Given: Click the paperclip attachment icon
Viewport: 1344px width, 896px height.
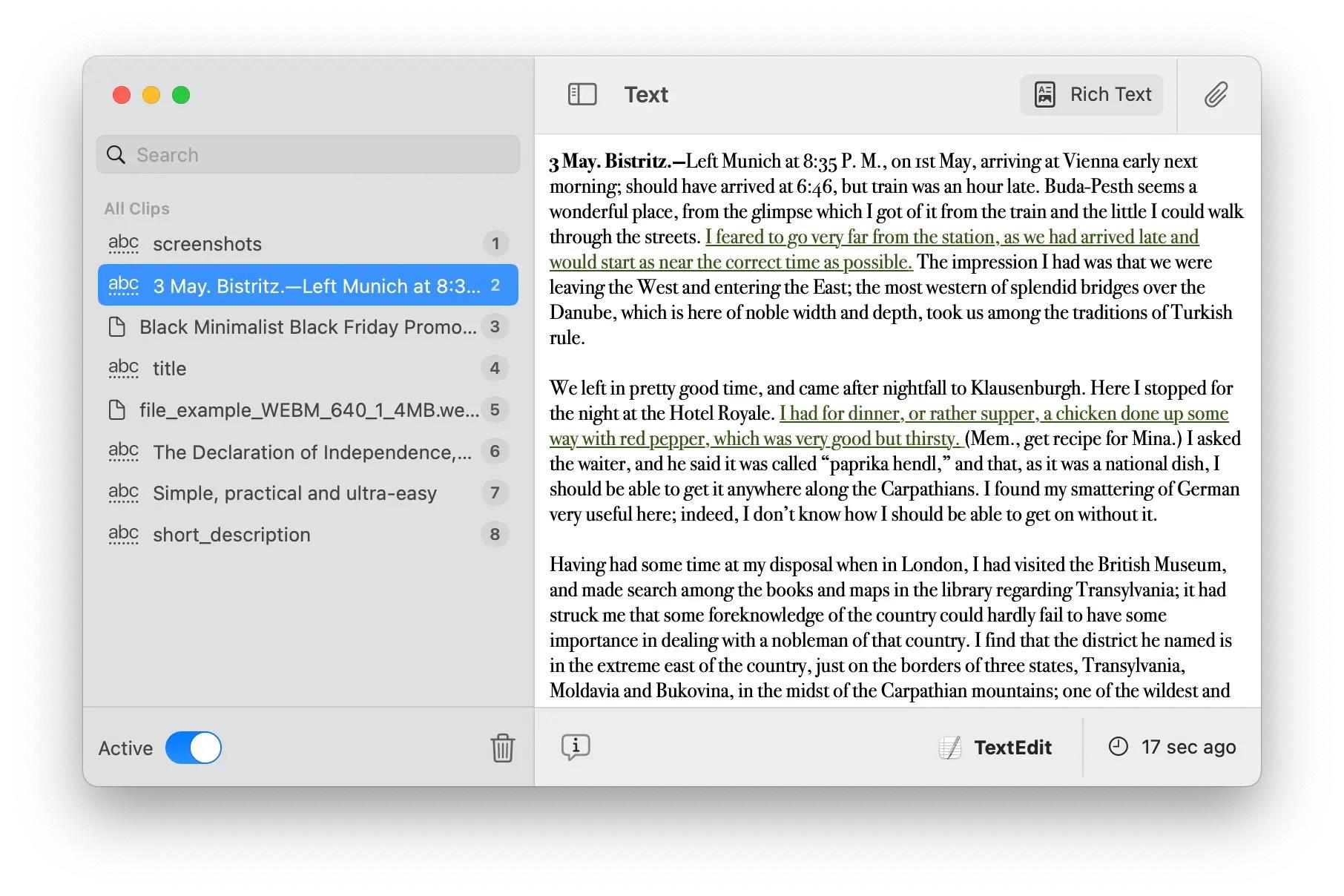Looking at the screenshot, I should [x=1216, y=94].
